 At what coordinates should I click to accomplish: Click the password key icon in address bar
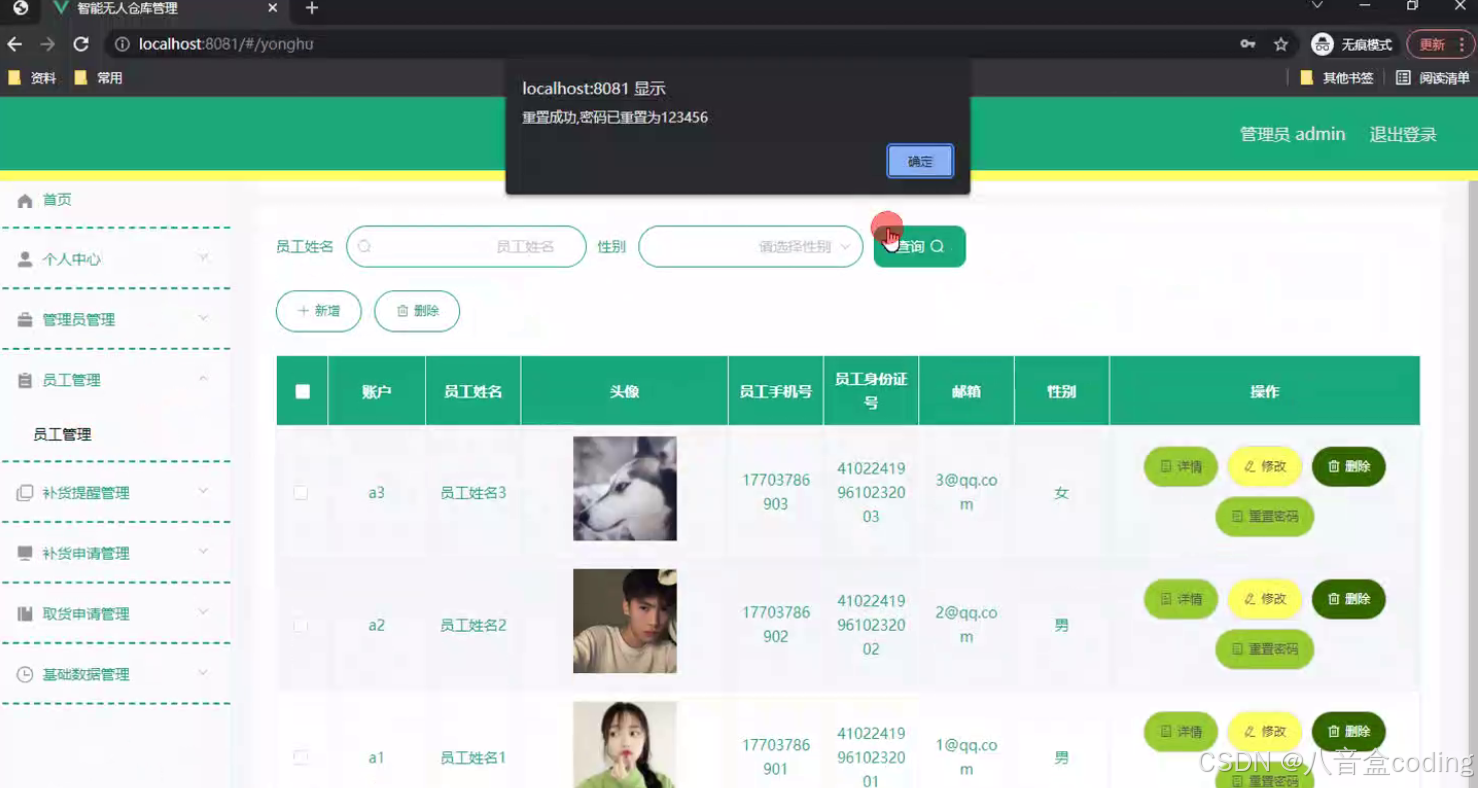[1248, 44]
